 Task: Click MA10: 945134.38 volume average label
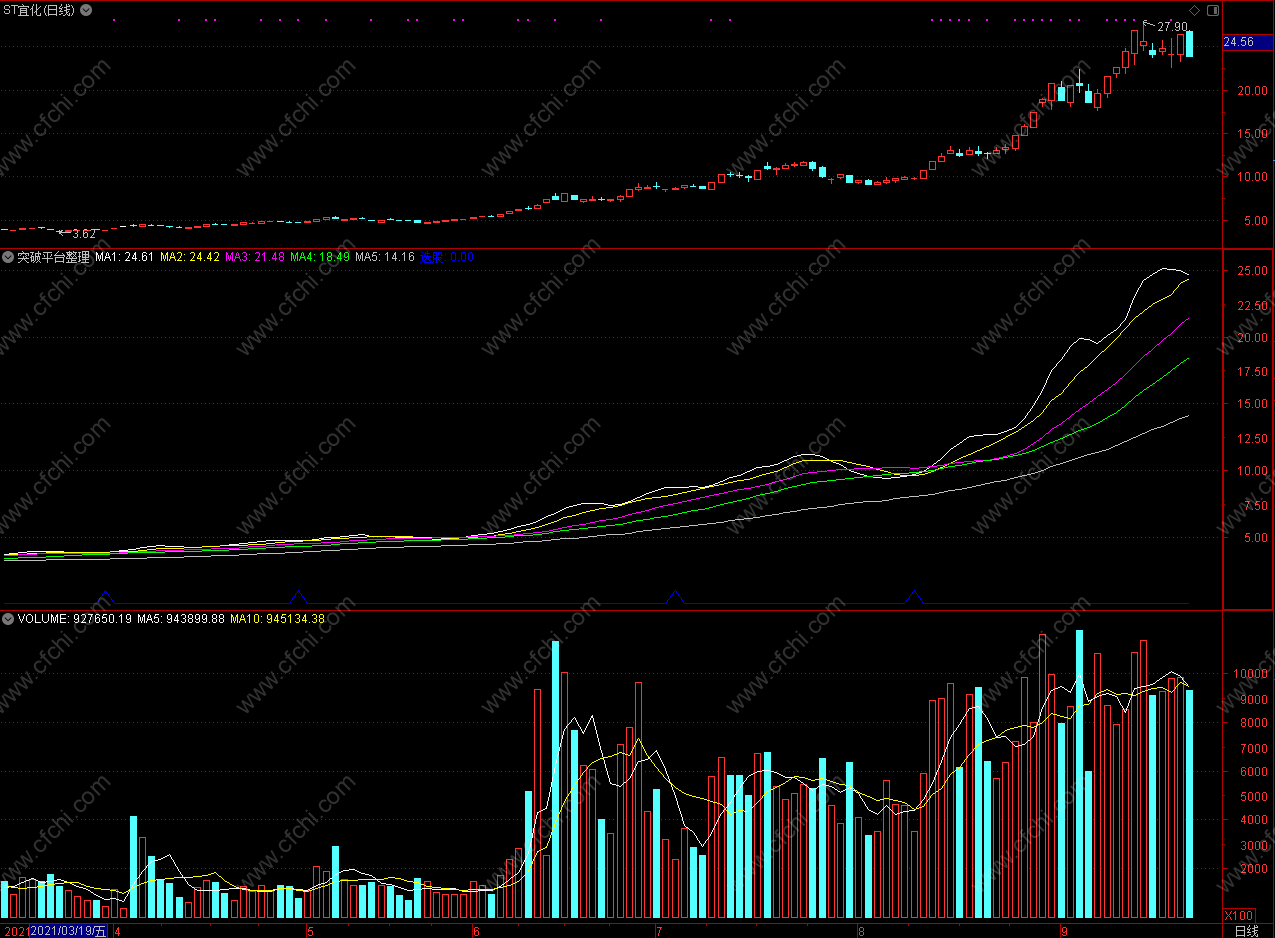[278, 619]
